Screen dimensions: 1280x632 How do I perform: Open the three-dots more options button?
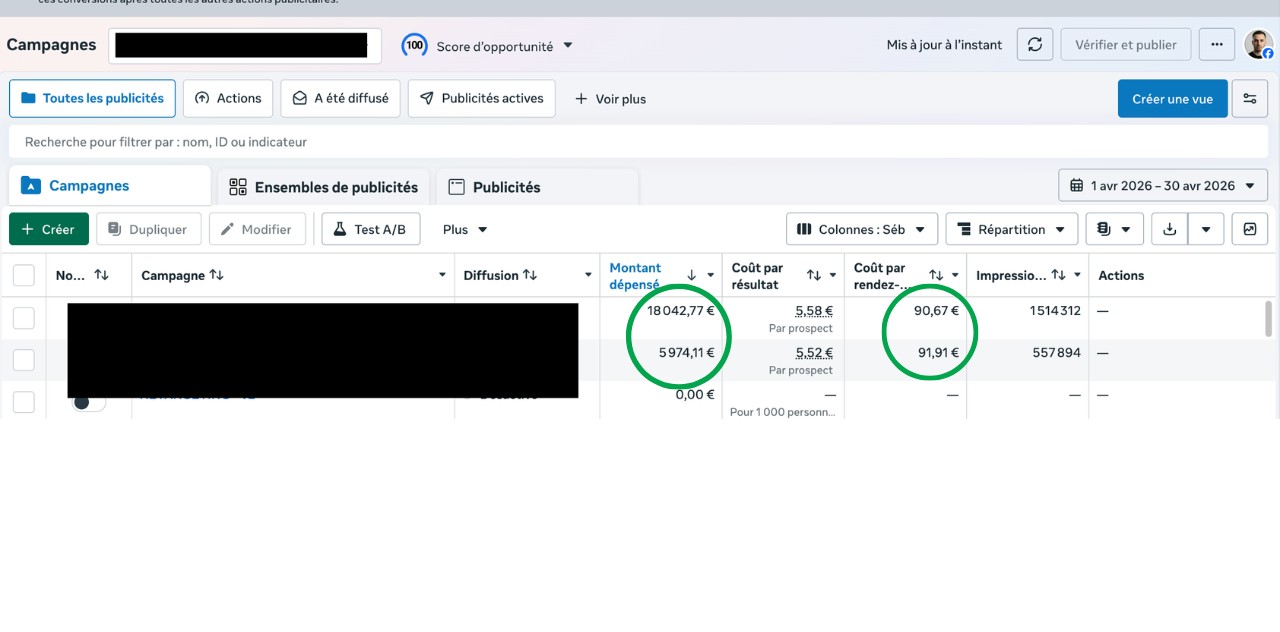pos(1217,44)
